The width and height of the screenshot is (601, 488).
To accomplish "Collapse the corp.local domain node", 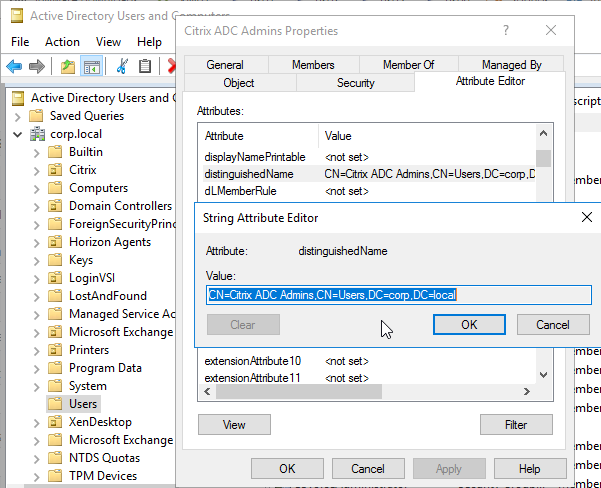I will tap(18, 135).
